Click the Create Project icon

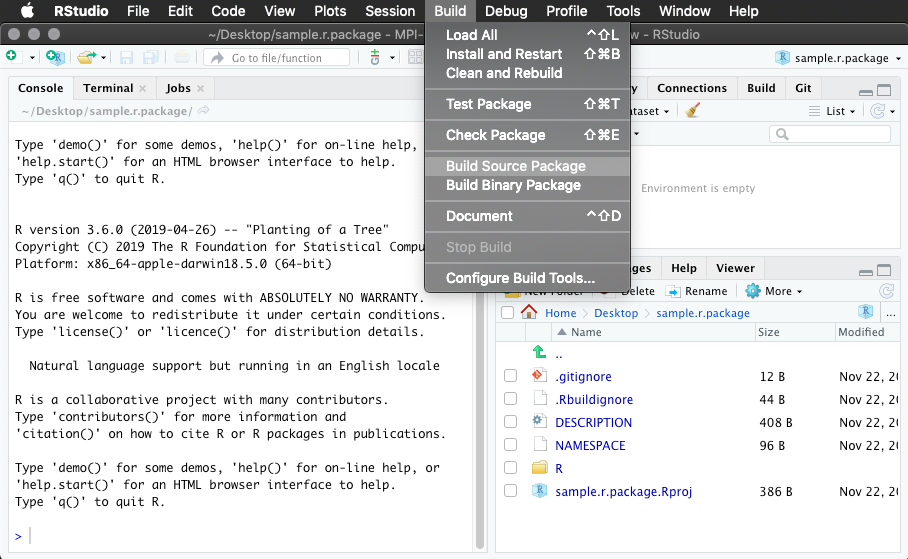(55, 57)
